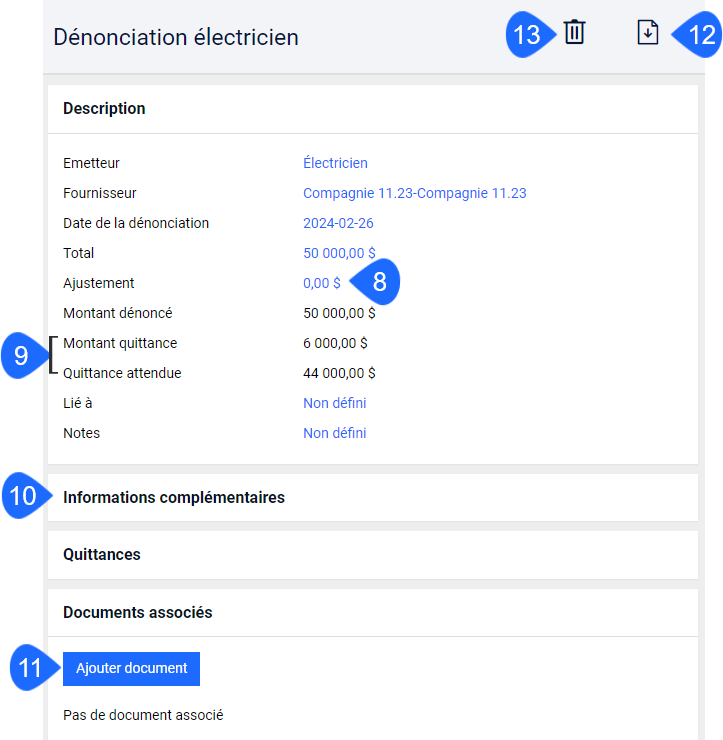Click the Emetteur label
Screen dimensions: 723x740
pos(91,163)
